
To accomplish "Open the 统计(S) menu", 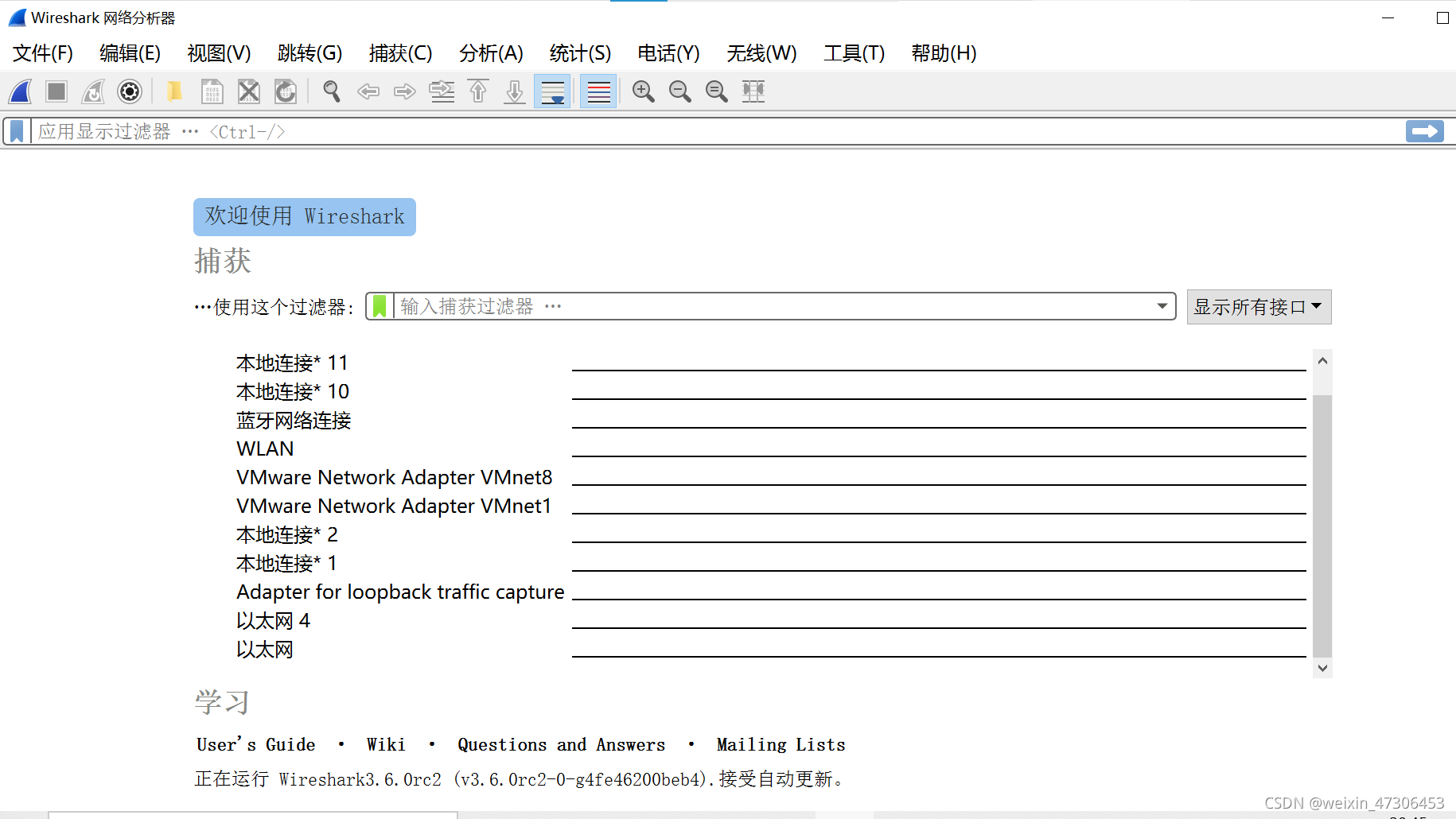I will click(x=580, y=53).
